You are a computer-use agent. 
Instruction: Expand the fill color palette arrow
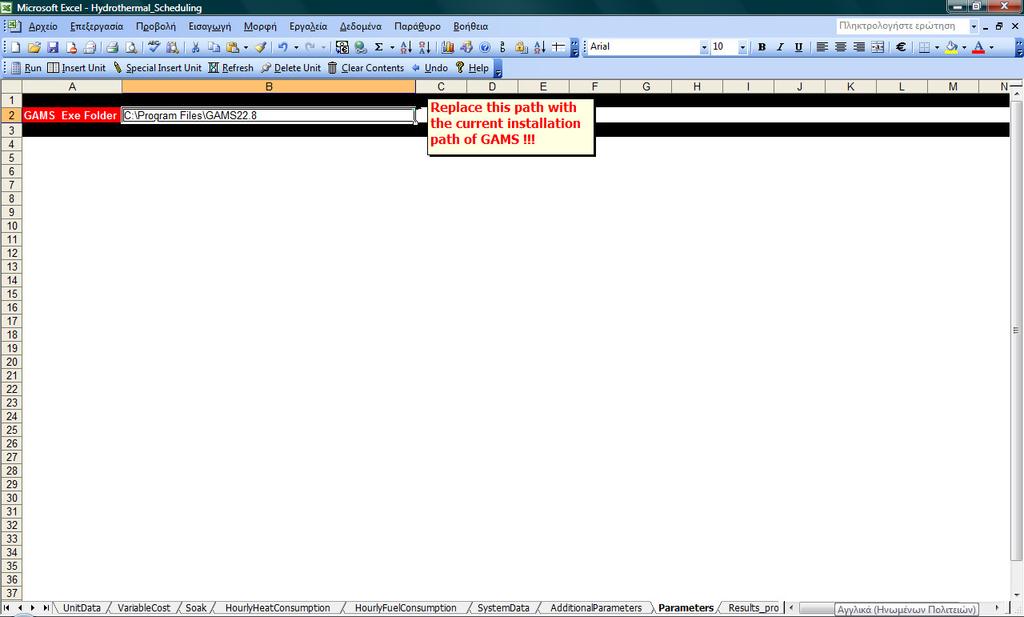pyautogui.click(x=965, y=47)
